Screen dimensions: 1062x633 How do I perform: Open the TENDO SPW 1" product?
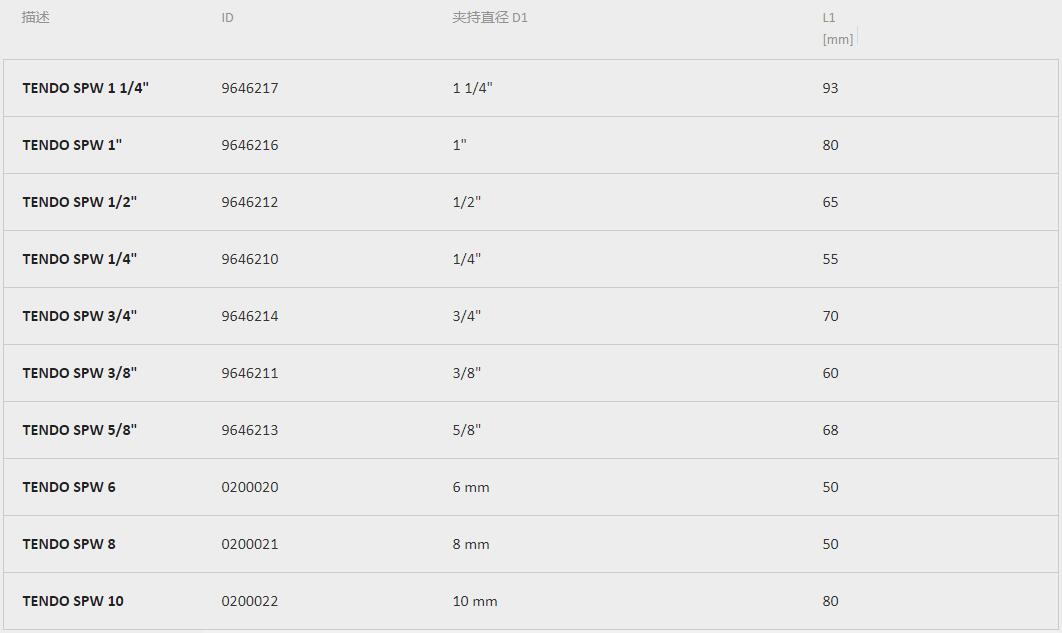pyautogui.click(x=72, y=145)
